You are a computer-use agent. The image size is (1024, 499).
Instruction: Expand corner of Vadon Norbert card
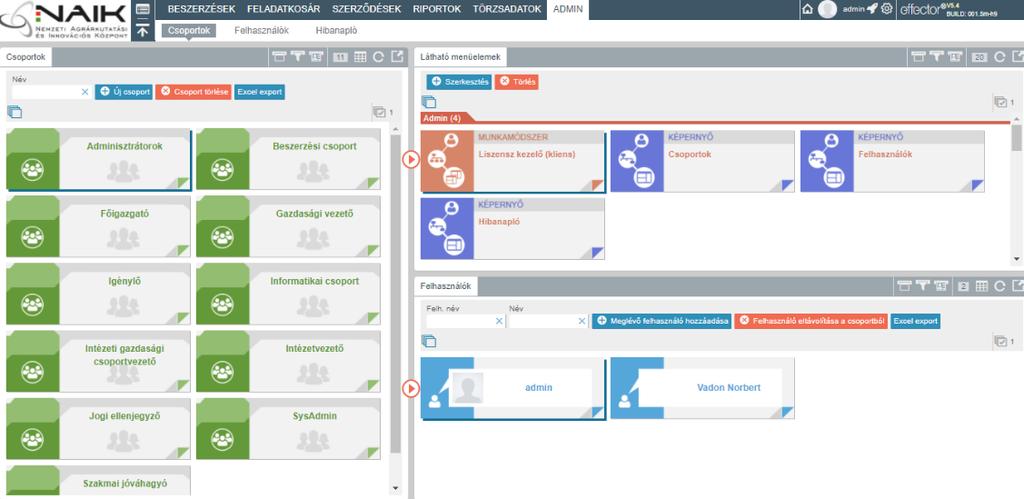(x=787, y=412)
